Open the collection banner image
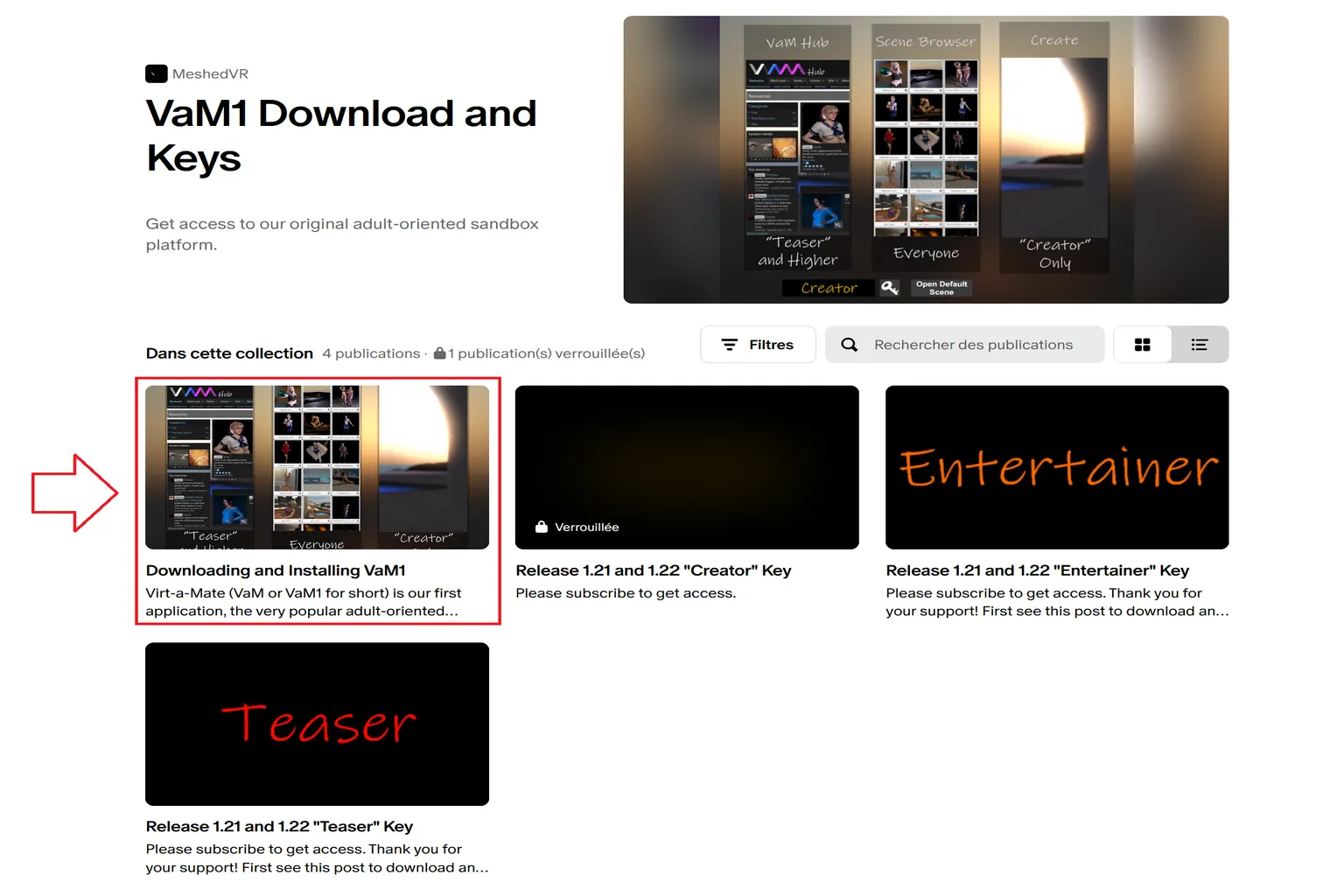 926,159
